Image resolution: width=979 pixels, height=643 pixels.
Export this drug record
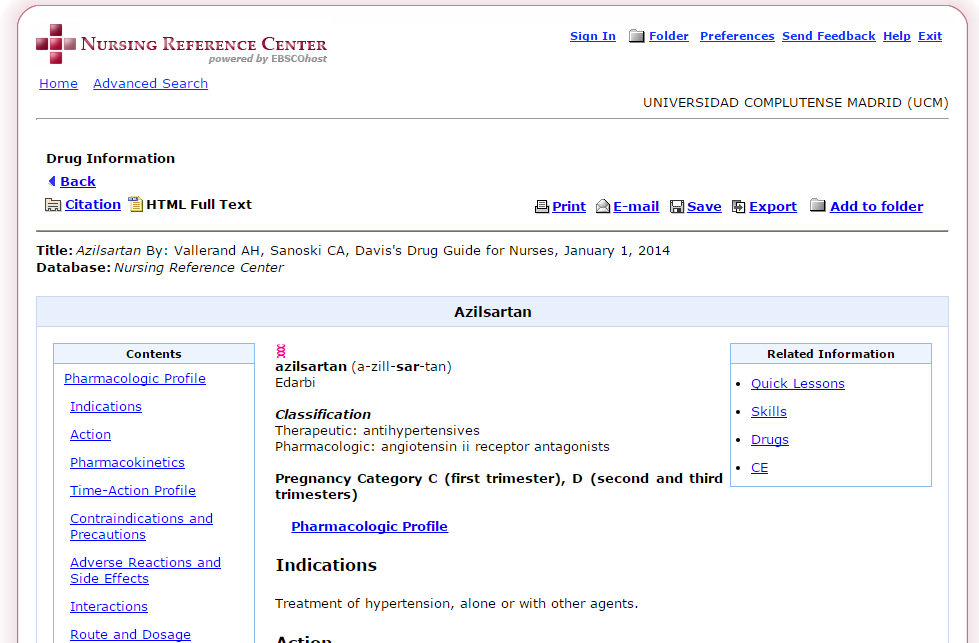click(773, 207)
